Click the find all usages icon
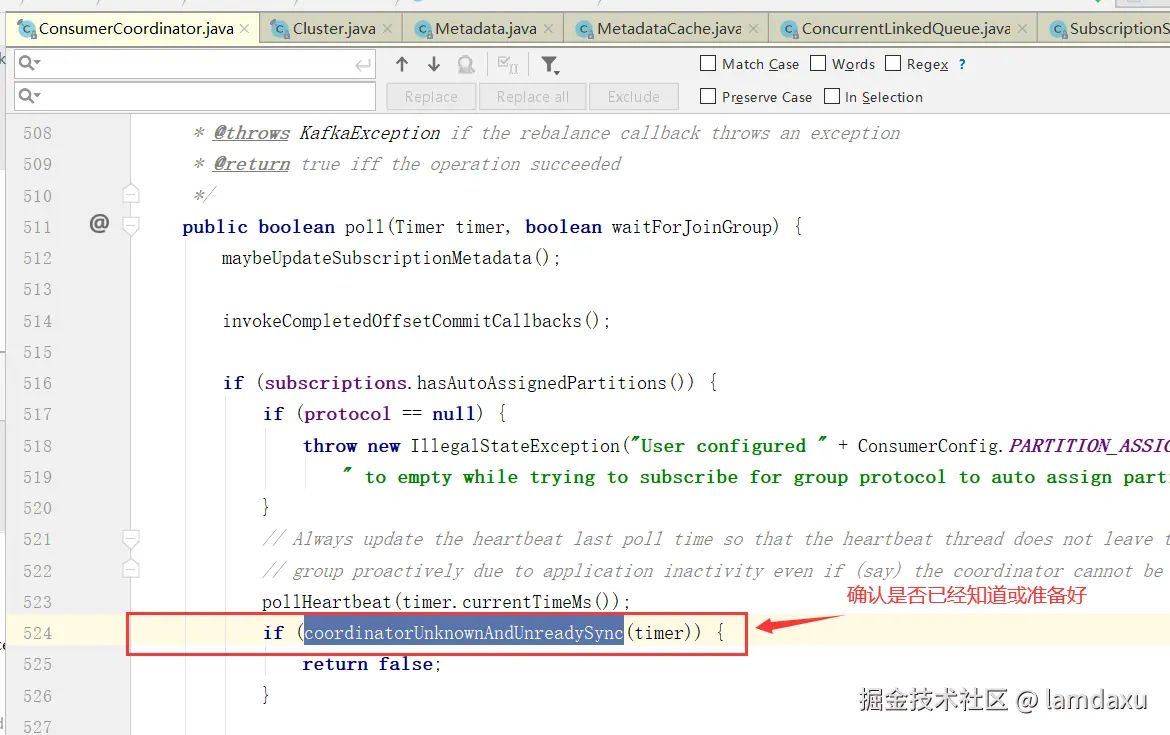This screenshot has height=735, width=1170. pyautogui.click(x=466, y=65)
